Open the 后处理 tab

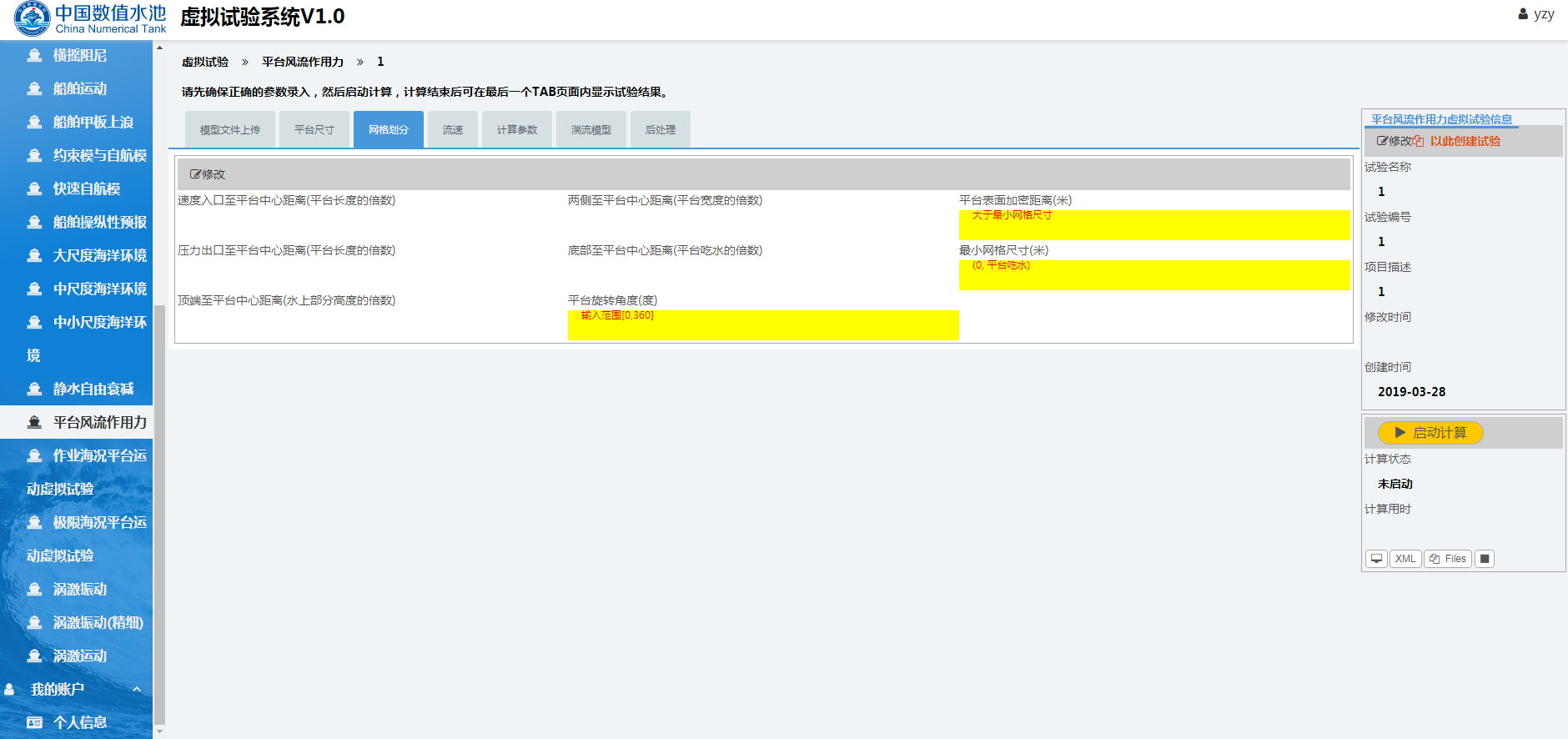coord(660,130)
